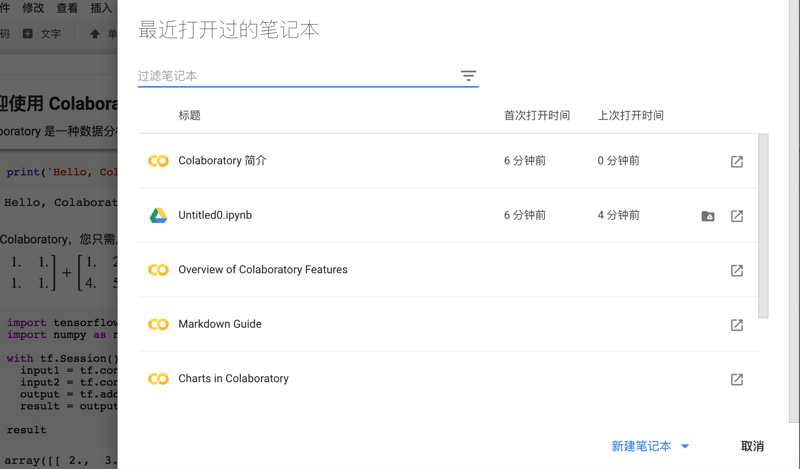
Task: Click the 最近打开过的笔记本 dialog title
Action: [229, 30]
